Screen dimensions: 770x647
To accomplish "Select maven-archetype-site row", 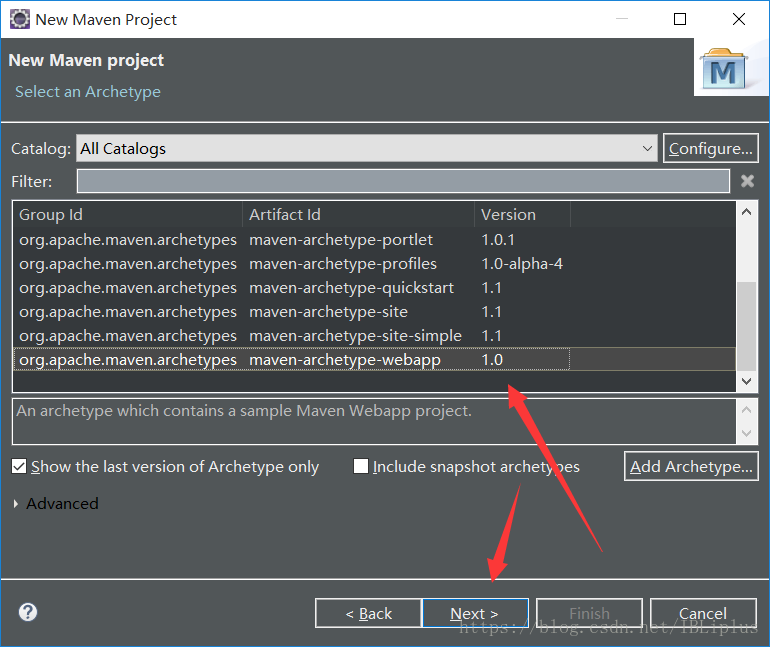I will tap(374, 312).
